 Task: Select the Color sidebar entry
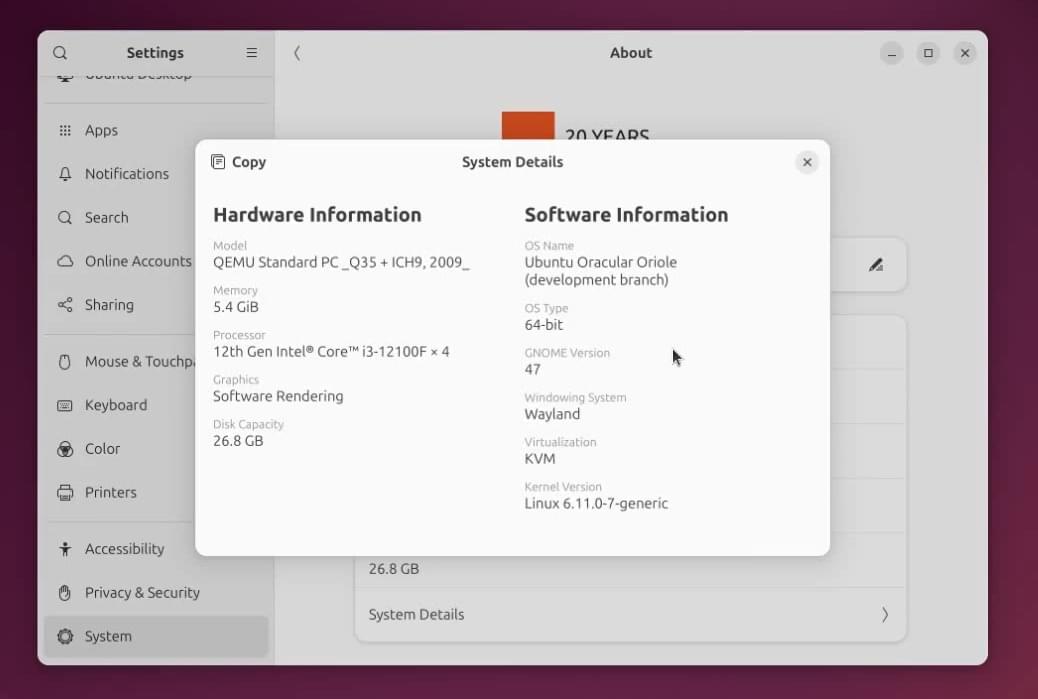(156, 449)
